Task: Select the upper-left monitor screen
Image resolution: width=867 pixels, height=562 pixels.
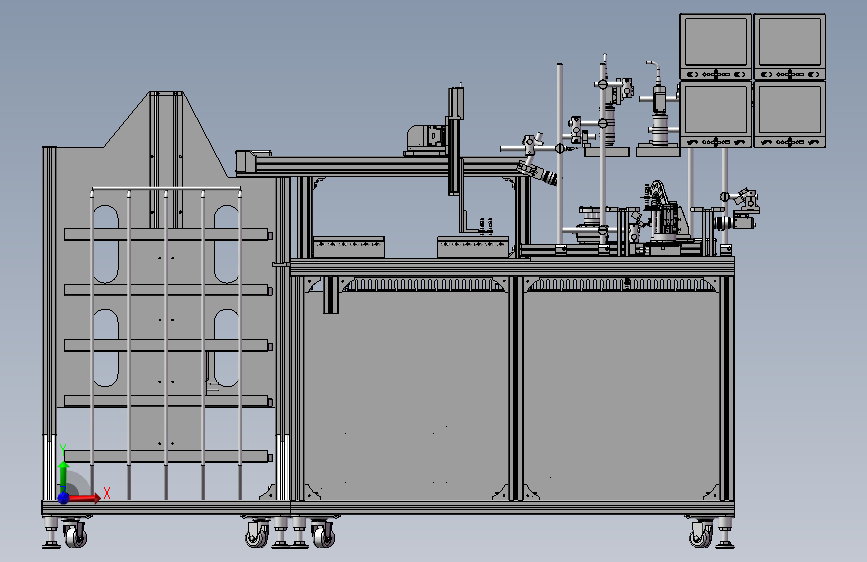Action: coord(715,42)
